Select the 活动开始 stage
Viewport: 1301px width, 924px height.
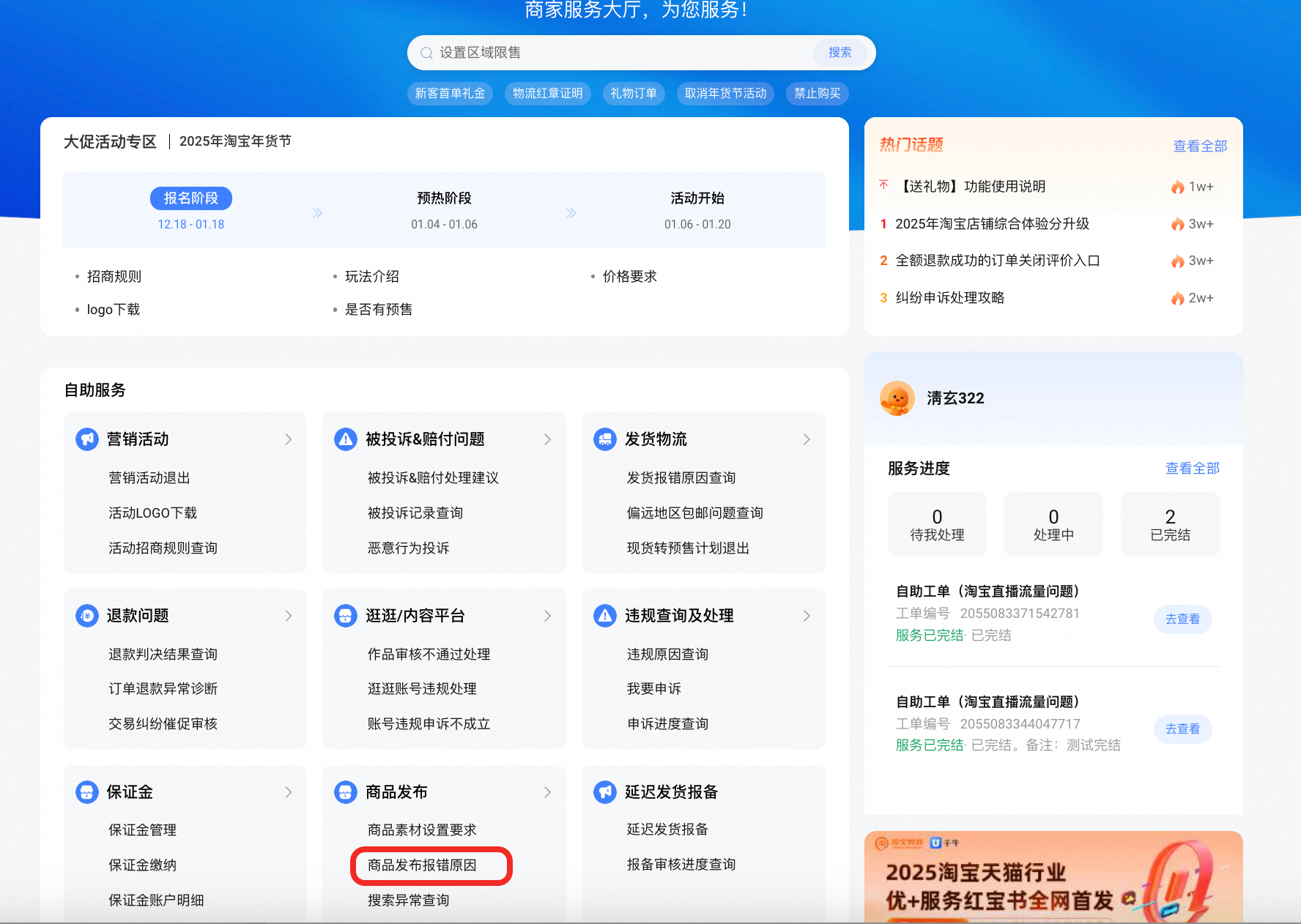click(x=697, y=198)
